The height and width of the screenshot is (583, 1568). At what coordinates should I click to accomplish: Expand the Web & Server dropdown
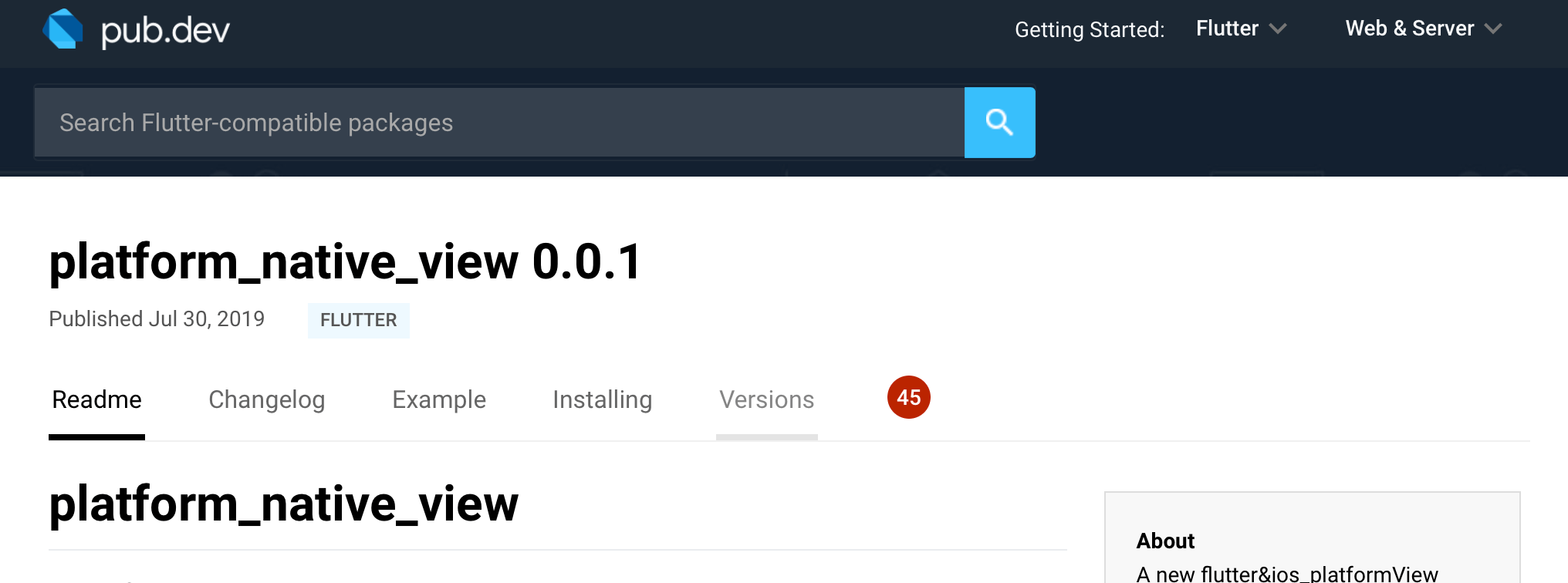pos(1423,29)
